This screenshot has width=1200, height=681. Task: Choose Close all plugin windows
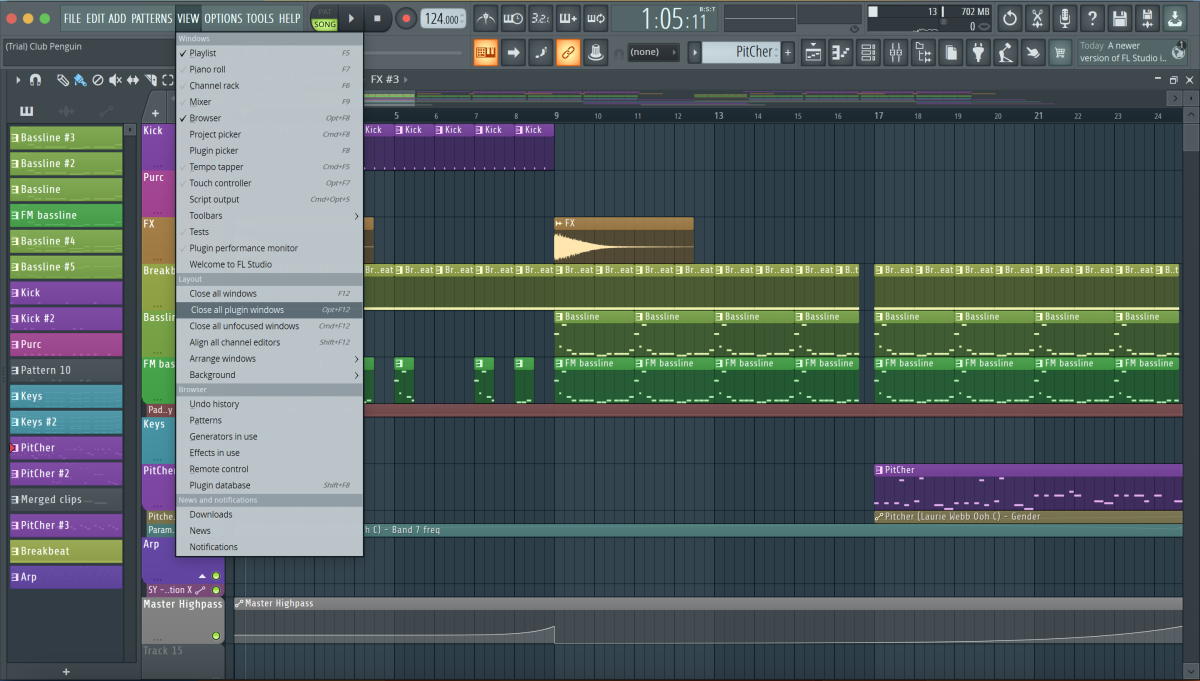(x=237, y=310)
